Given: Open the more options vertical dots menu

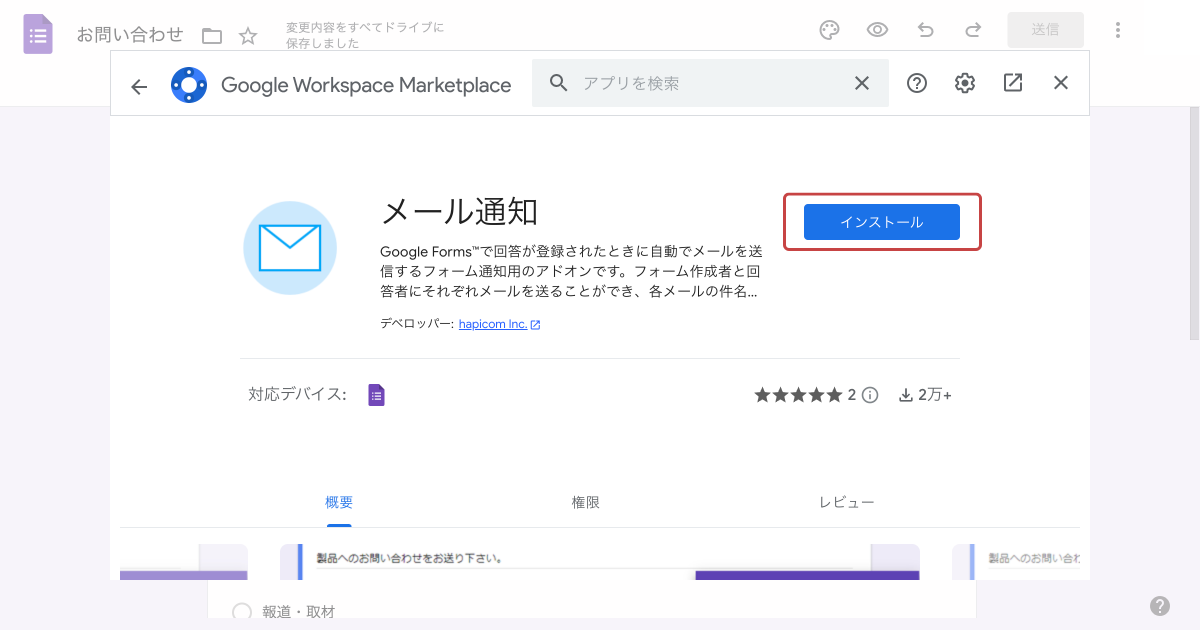Looking at the screenshot, I should tap(1118, 30).
